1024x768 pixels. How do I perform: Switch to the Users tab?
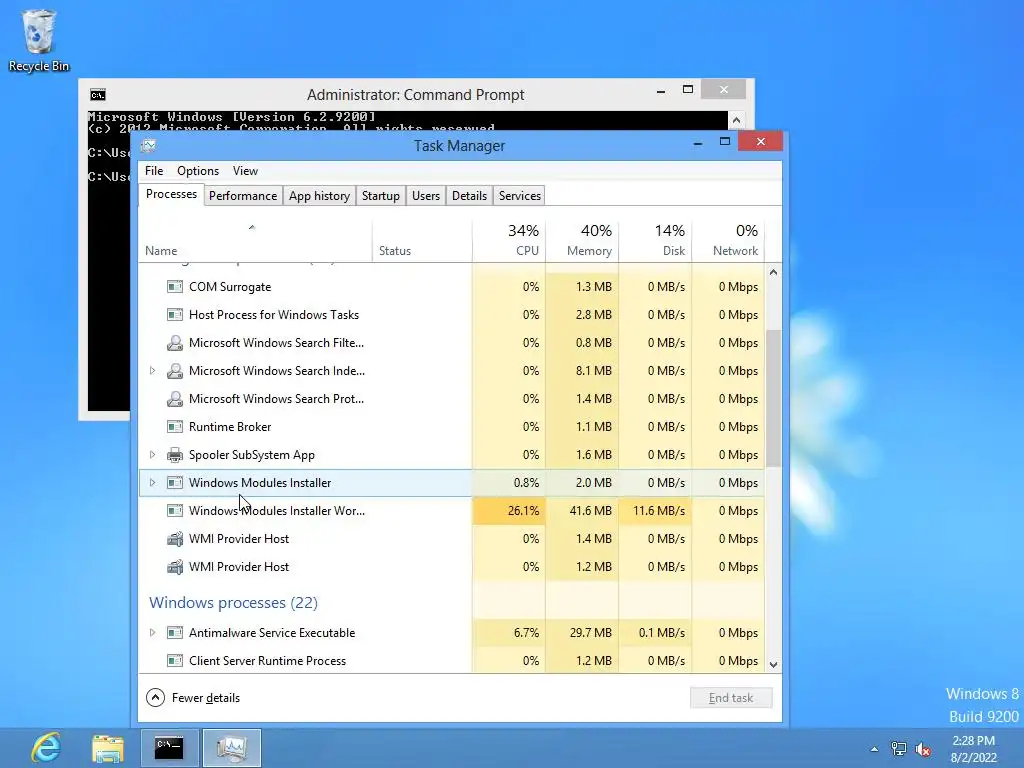tap(426, 196)
